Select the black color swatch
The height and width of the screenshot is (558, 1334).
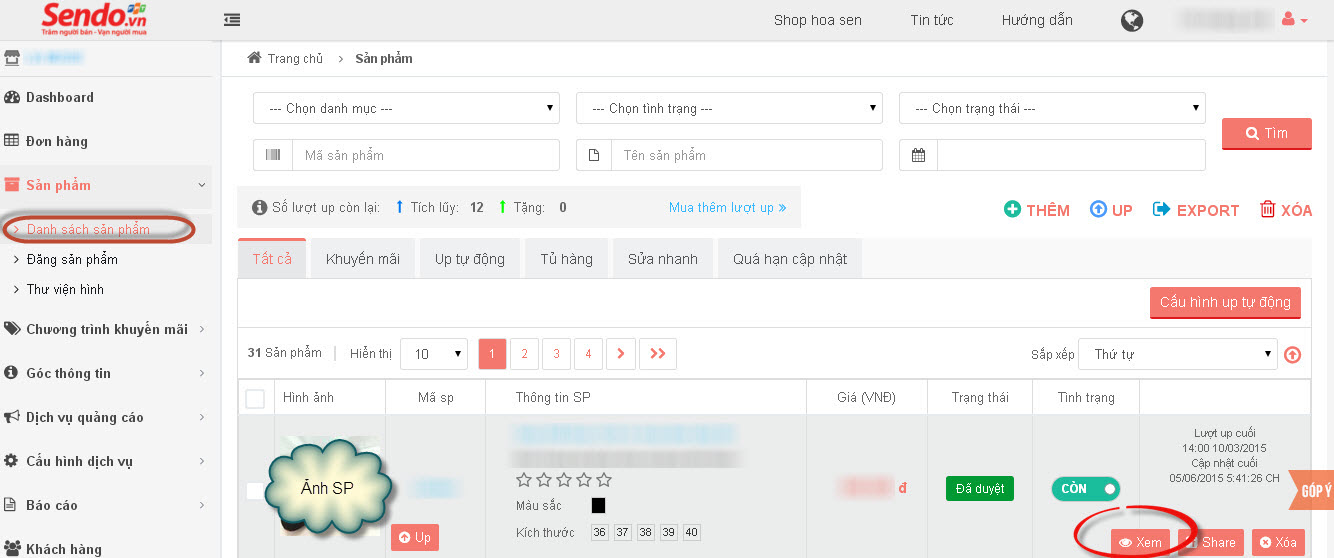pyautogui.click(x=598, y=506)
